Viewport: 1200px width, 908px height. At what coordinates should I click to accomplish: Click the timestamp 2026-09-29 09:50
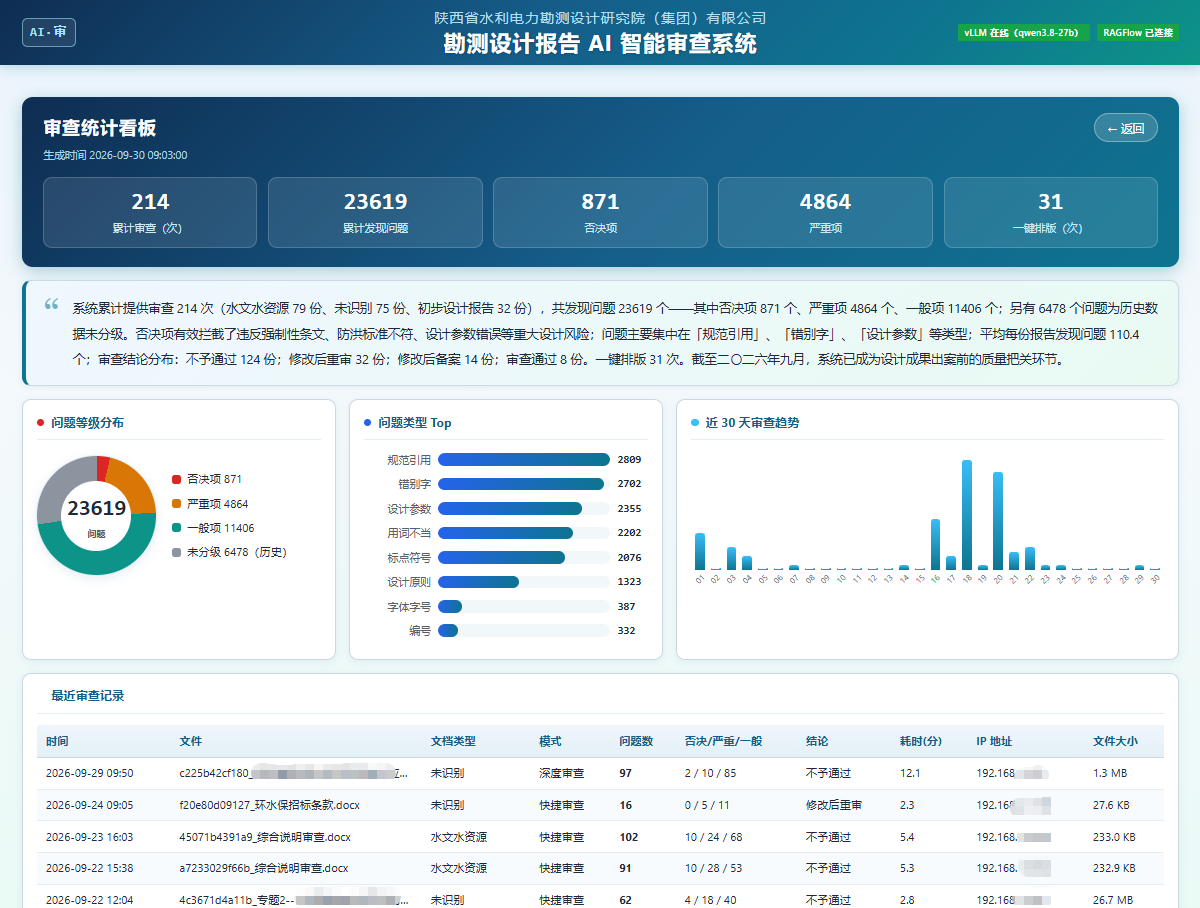[x=89, y=773]
